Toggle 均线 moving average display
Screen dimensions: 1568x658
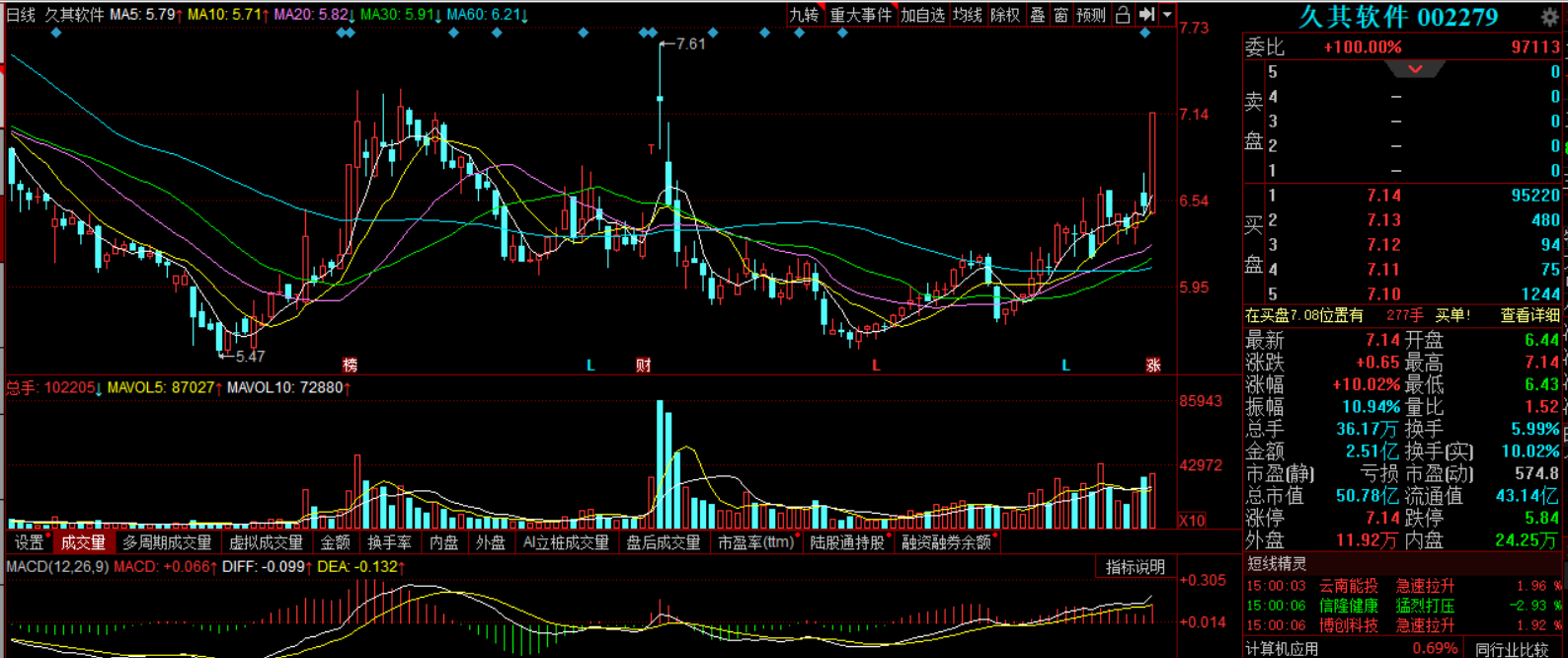click(x=968, y=15)
